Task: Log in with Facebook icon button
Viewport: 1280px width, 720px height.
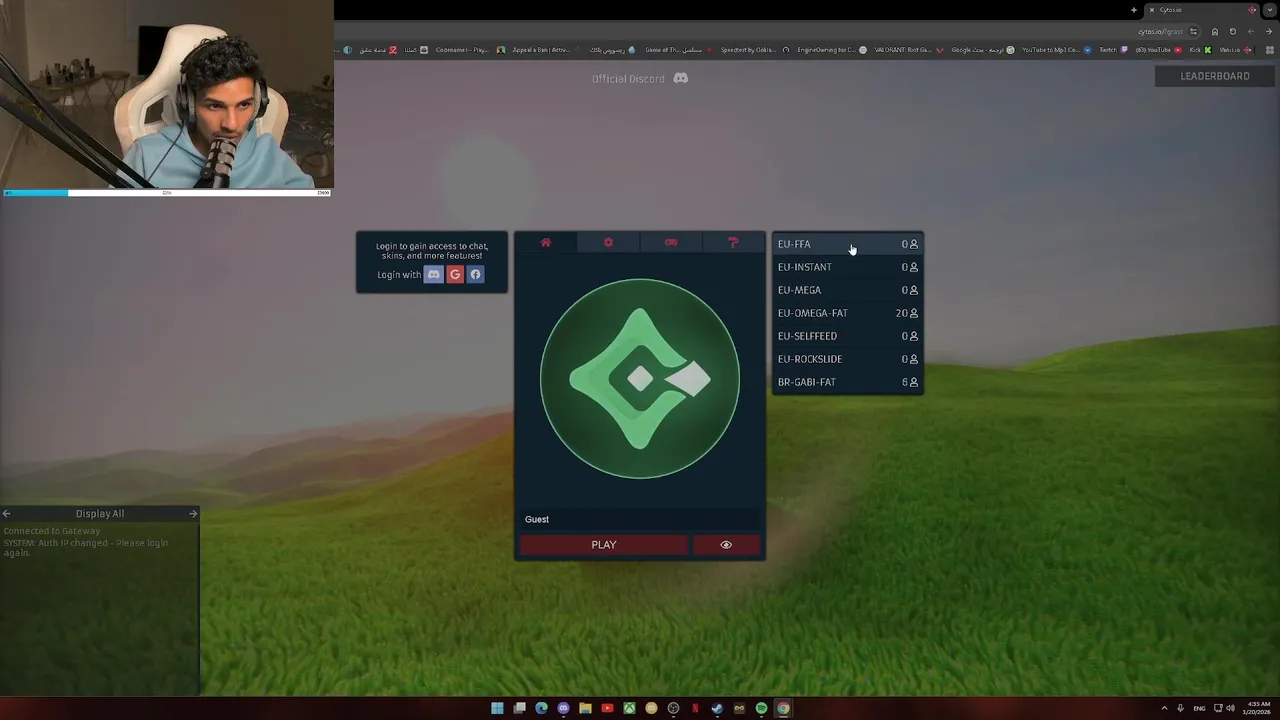Action: [476, 274]
